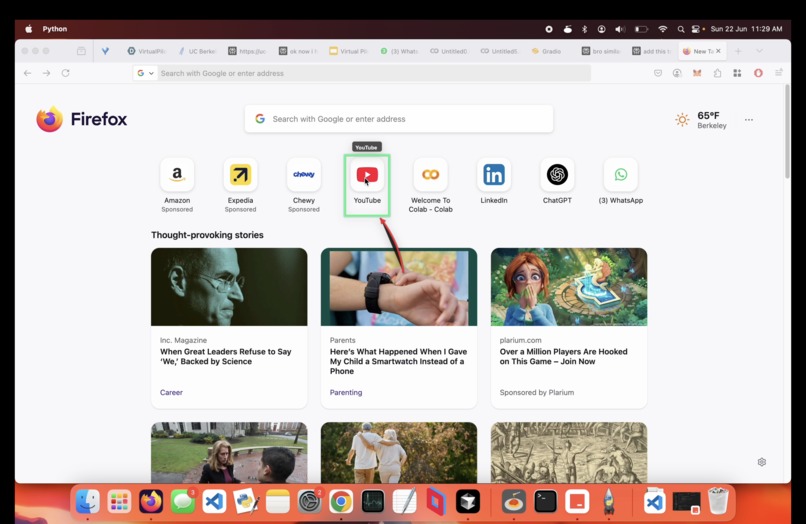The image size is (806, 524).
Task: Close the New Tab tab
Action: (718, 51)
